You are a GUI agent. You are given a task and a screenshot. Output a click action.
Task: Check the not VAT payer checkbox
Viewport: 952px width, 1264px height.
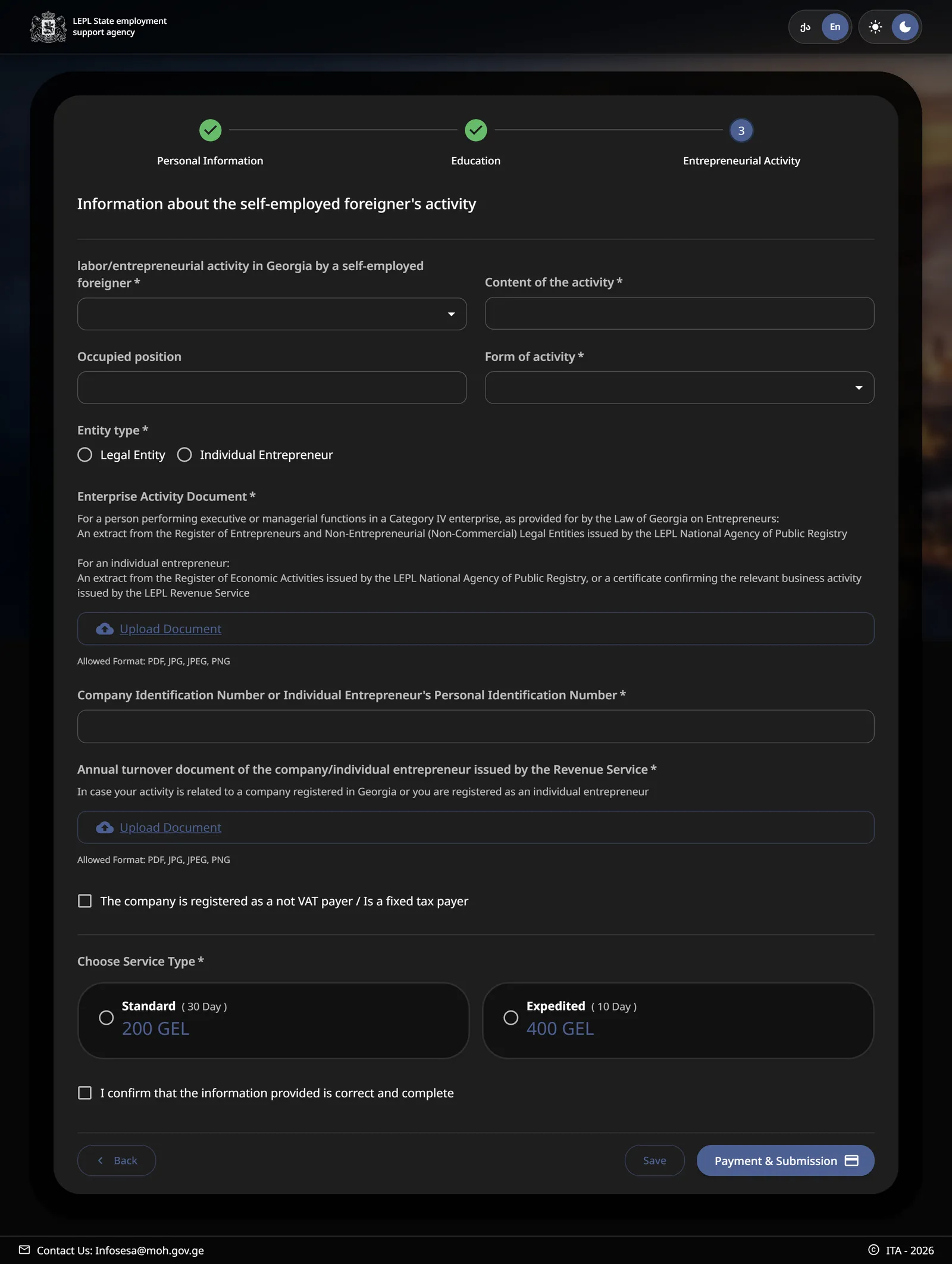click(x=85, y=901)
